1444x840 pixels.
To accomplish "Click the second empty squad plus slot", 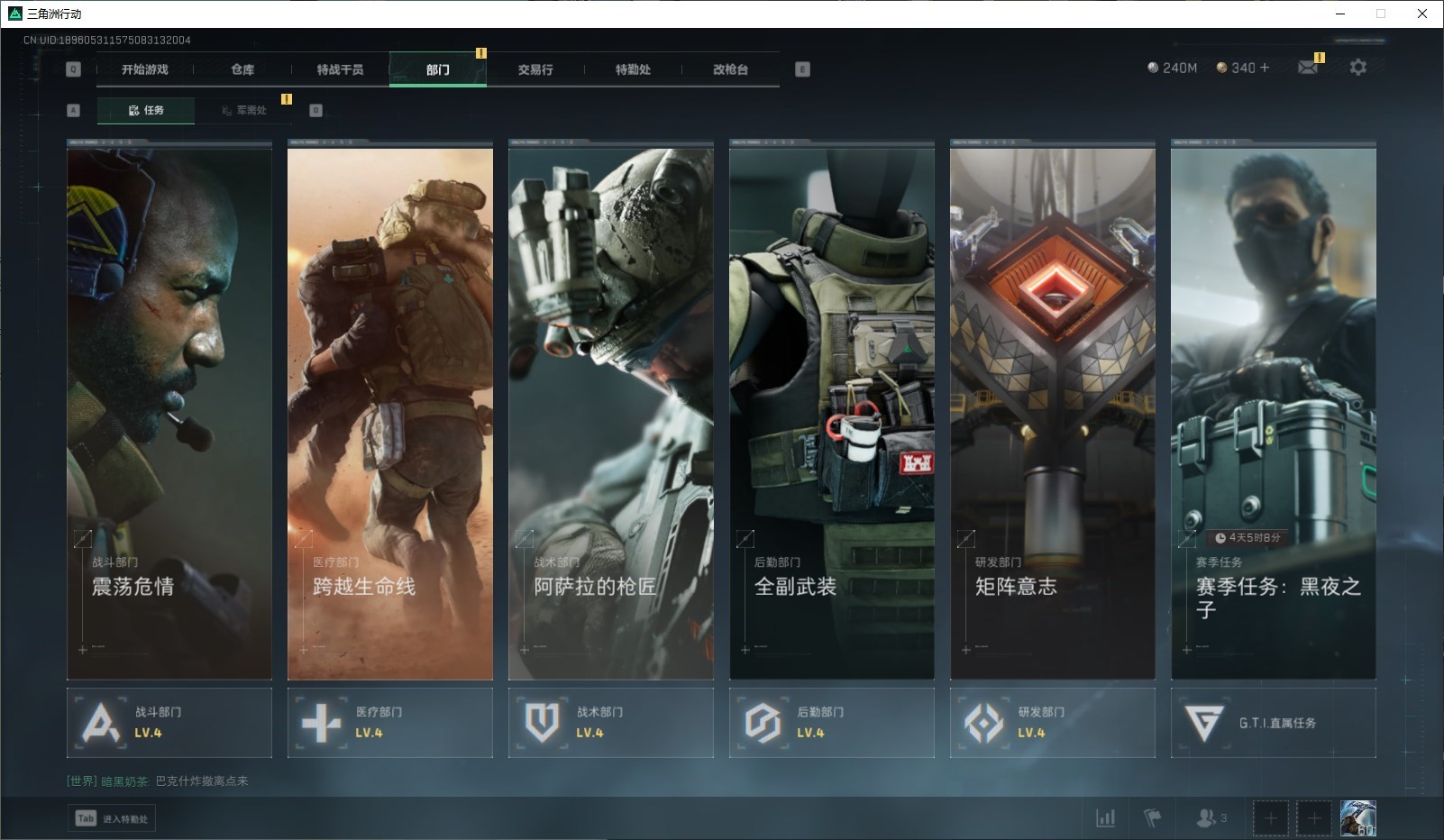I will click(1314, 818).
